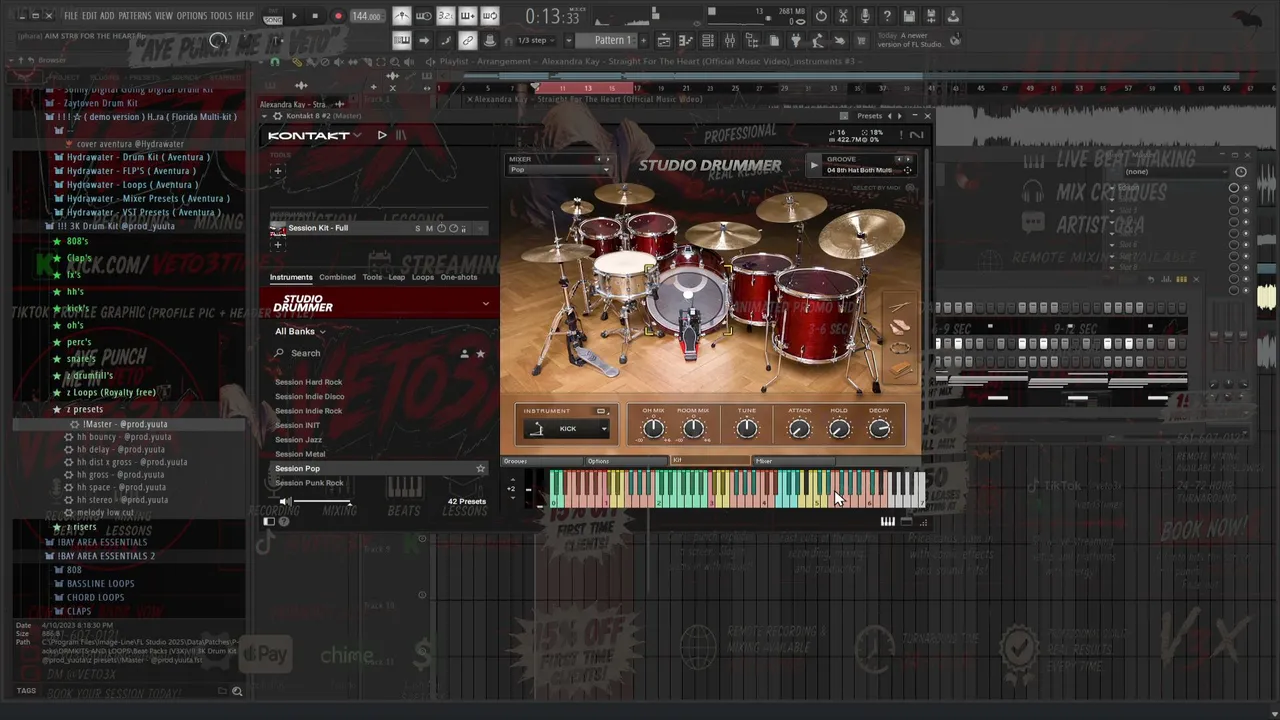Open the OPTIONS menu
The width and height of the screenshot is (1280, 720).
pyautogui.click(x=191, y=16)
